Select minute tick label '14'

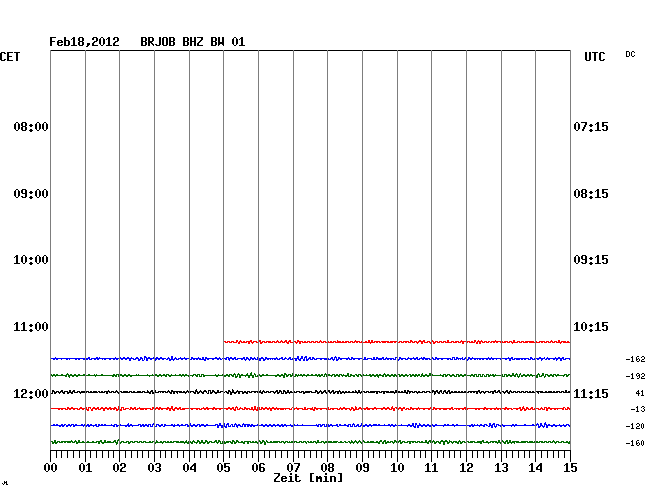point(536,468)
